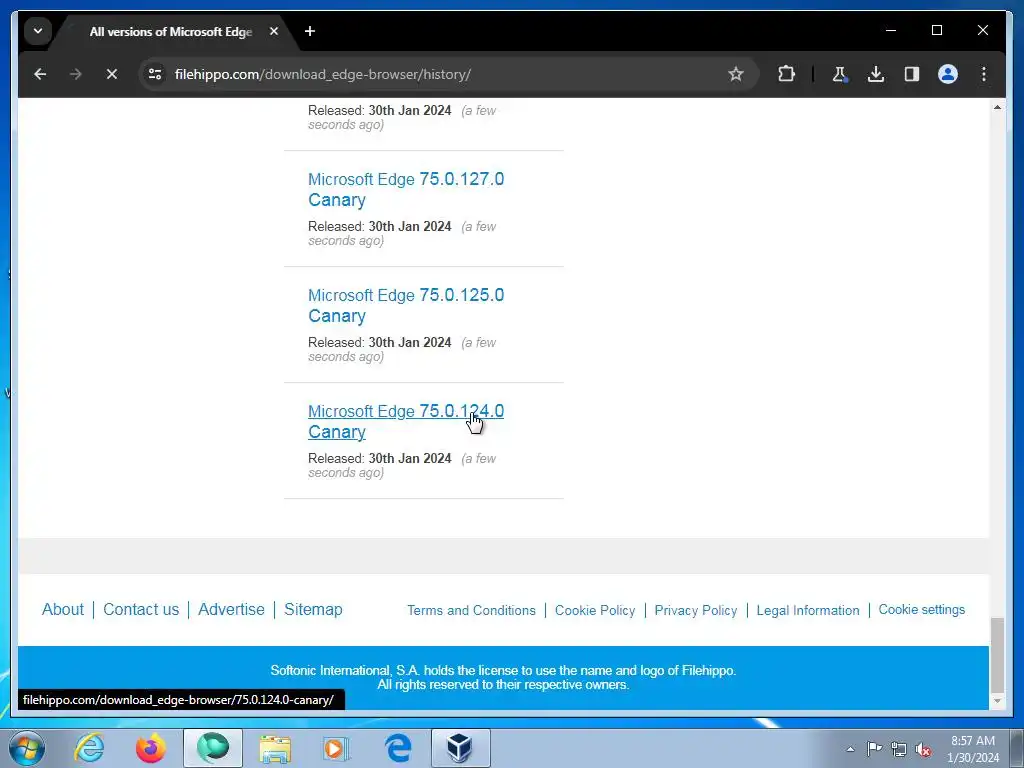Click the page scrollbar up arrow

tap(997, 107)
